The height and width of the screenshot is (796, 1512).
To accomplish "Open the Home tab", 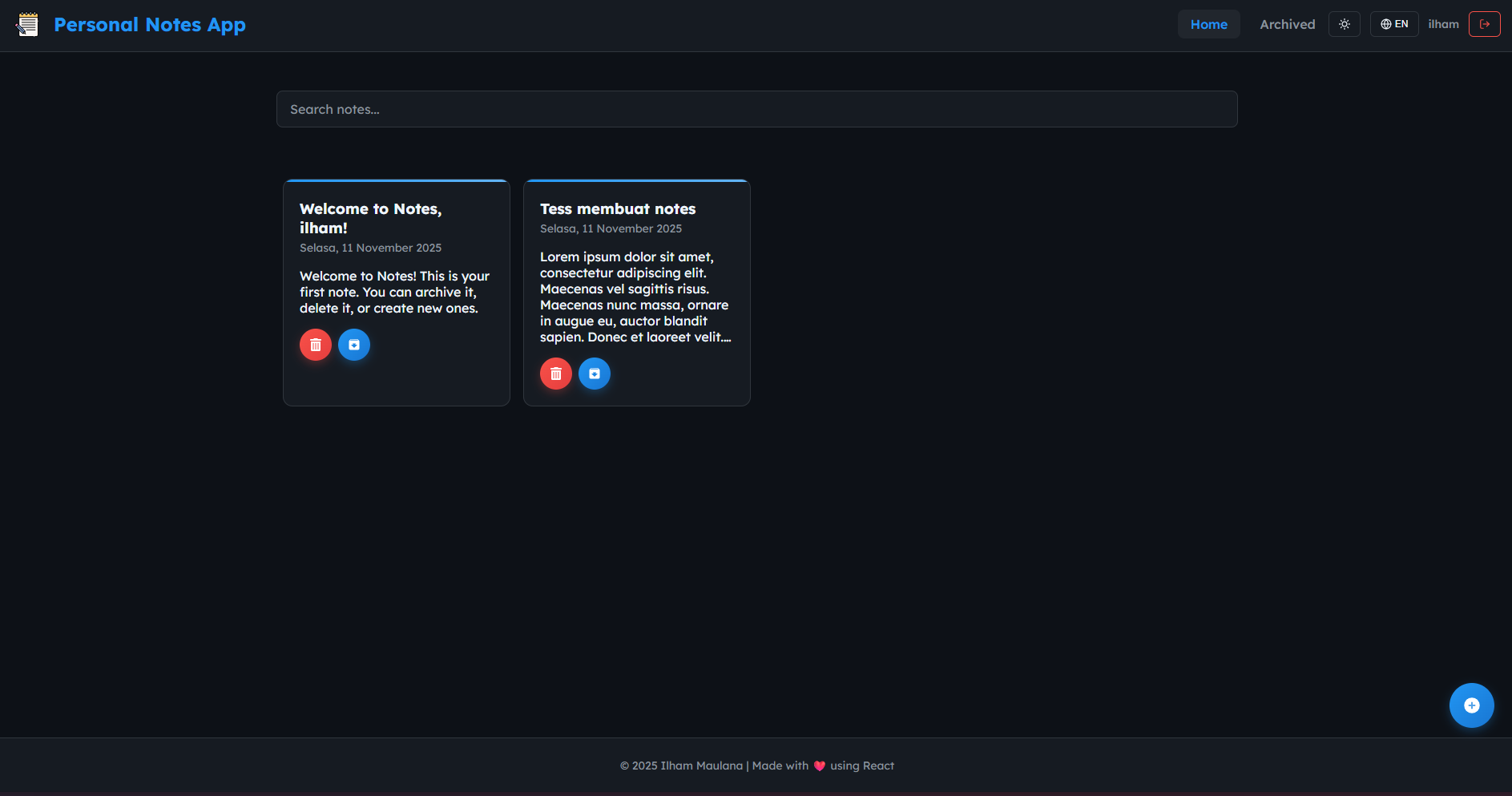I will [x=1208, y=24].
